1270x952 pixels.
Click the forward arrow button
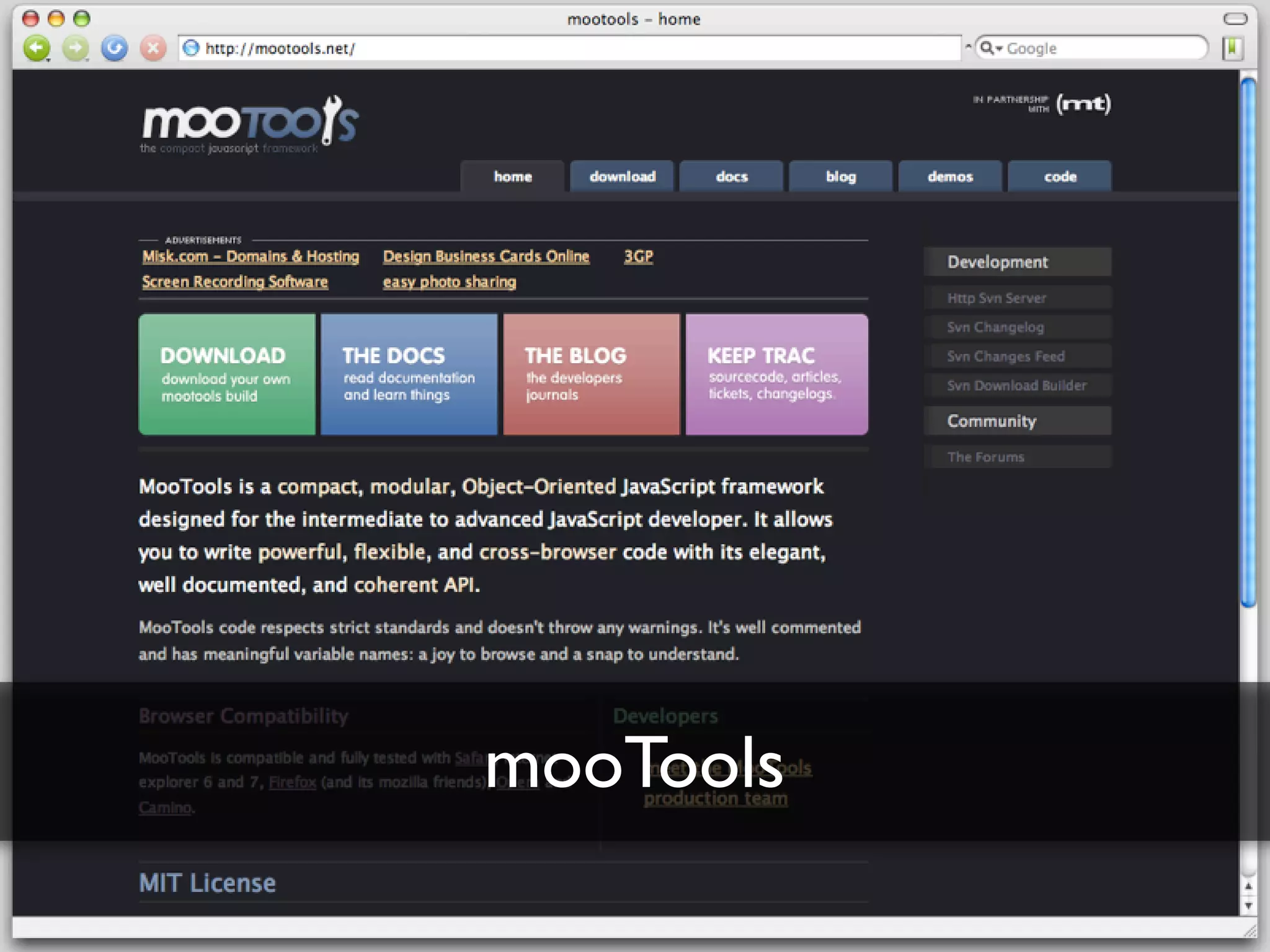[76, 48]
